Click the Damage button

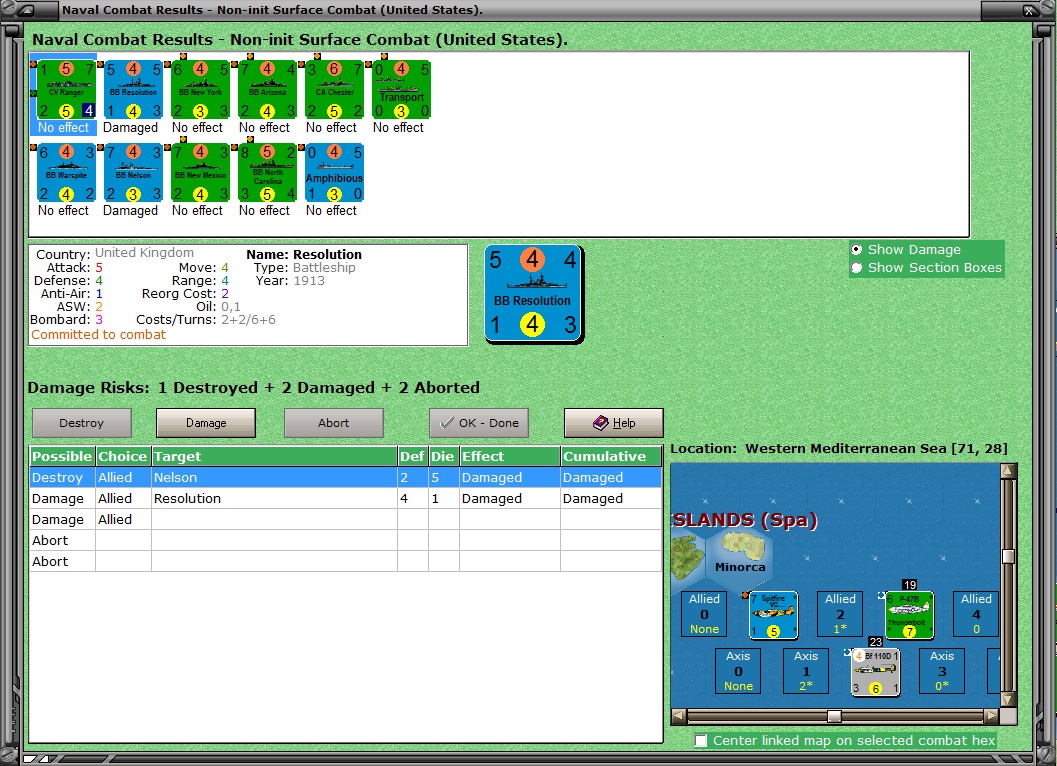pyautogui.click(x=206, y=423)
